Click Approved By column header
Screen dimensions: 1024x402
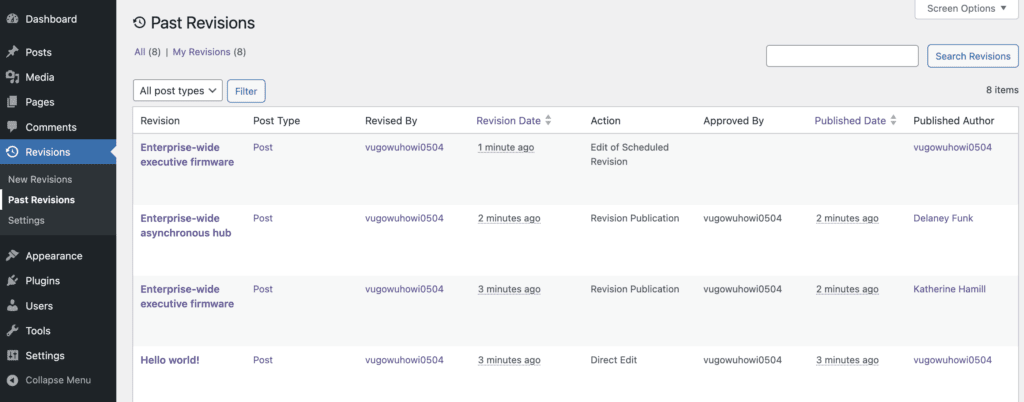[x=733, y=121]
